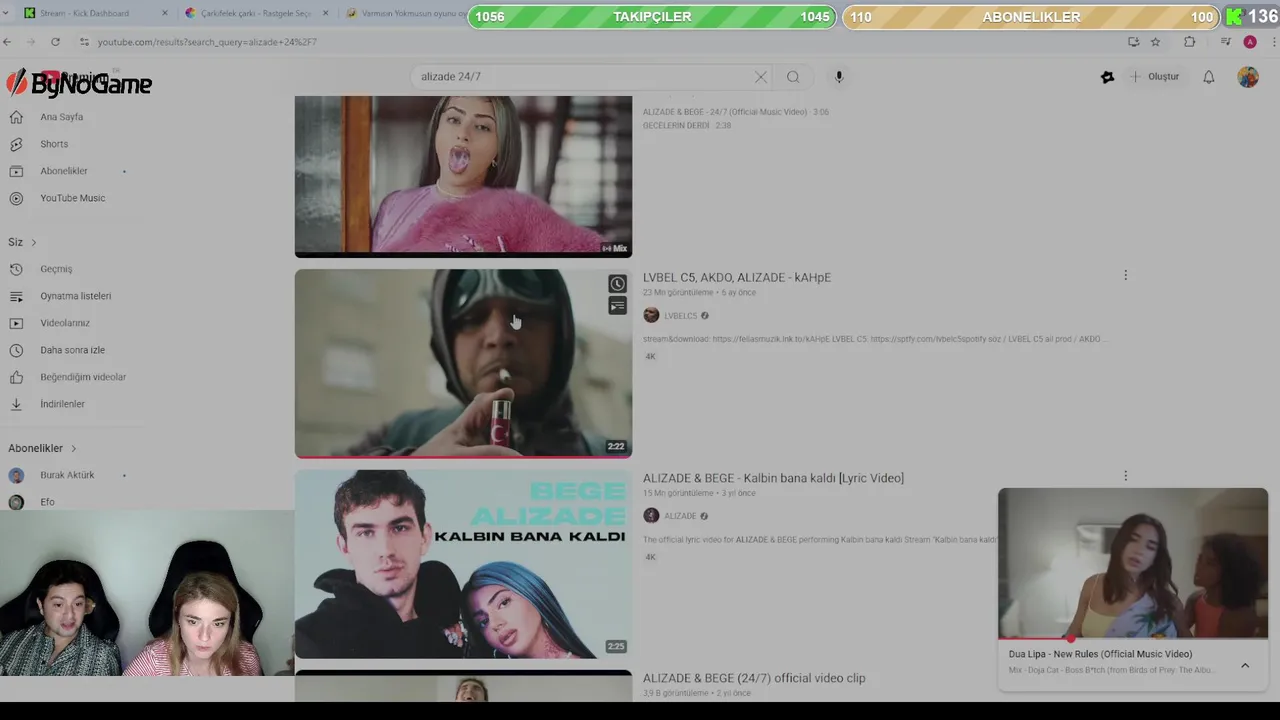Open Kalbin bana kaldı lyric video title
This screenshot has width=1280, height=720.
click(773, 479)
